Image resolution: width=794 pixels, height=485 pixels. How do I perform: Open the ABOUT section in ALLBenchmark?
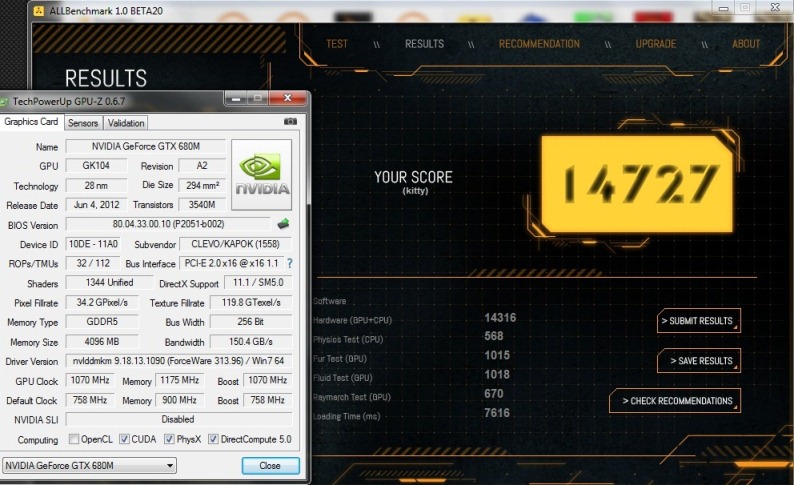(x=746, y=44)
